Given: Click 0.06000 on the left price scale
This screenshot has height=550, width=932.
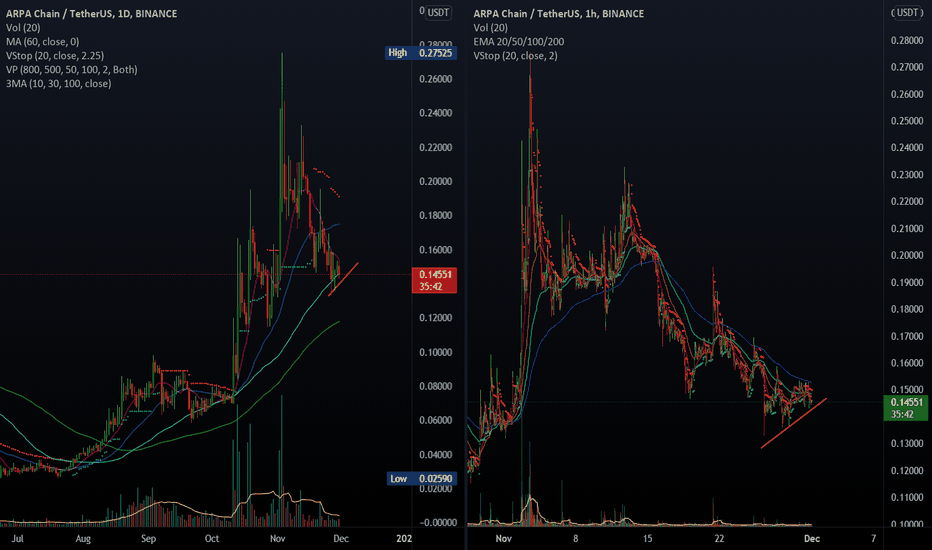Looking at the screenshot, I should coord(436,420).
